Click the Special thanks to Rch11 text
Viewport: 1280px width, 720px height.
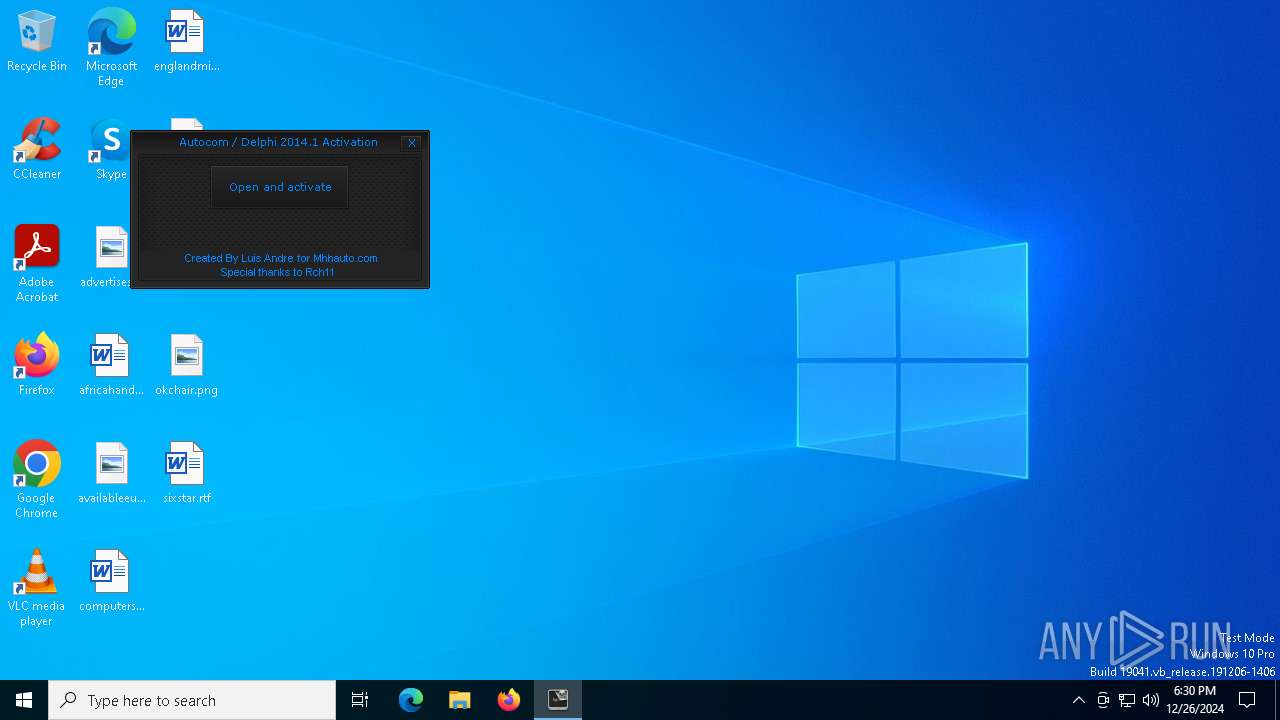[x=278, y=272]
